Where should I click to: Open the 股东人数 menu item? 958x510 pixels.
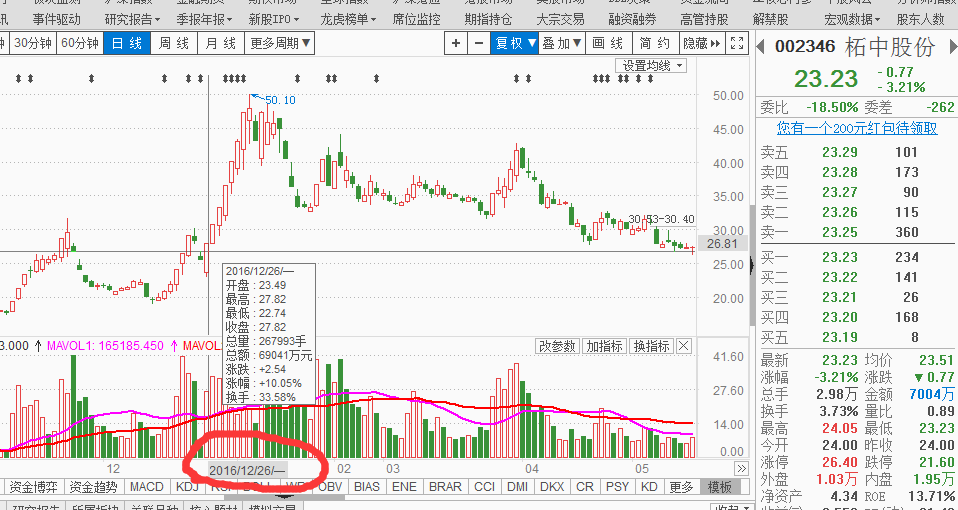tap(921, 19)
